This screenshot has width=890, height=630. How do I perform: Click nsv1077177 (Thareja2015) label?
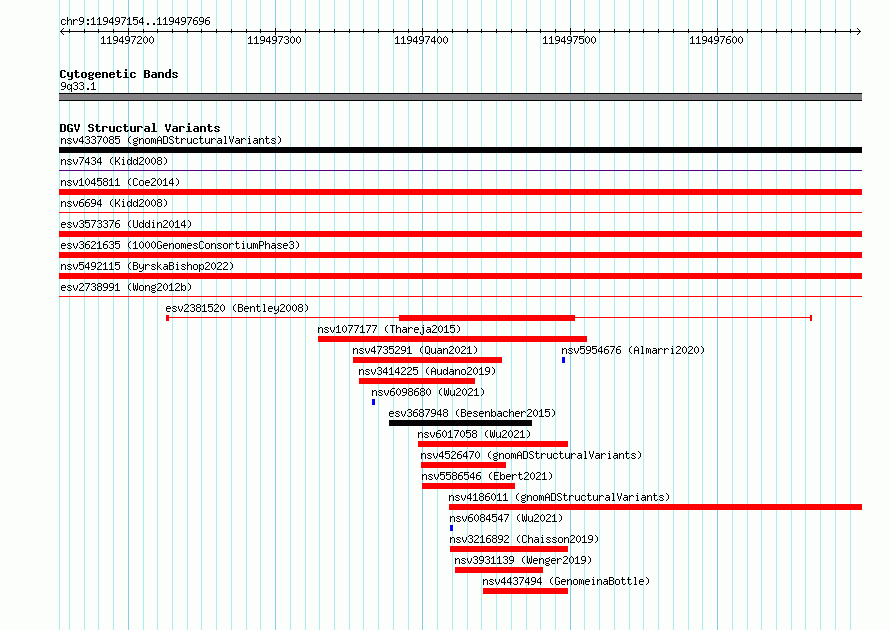389,329
